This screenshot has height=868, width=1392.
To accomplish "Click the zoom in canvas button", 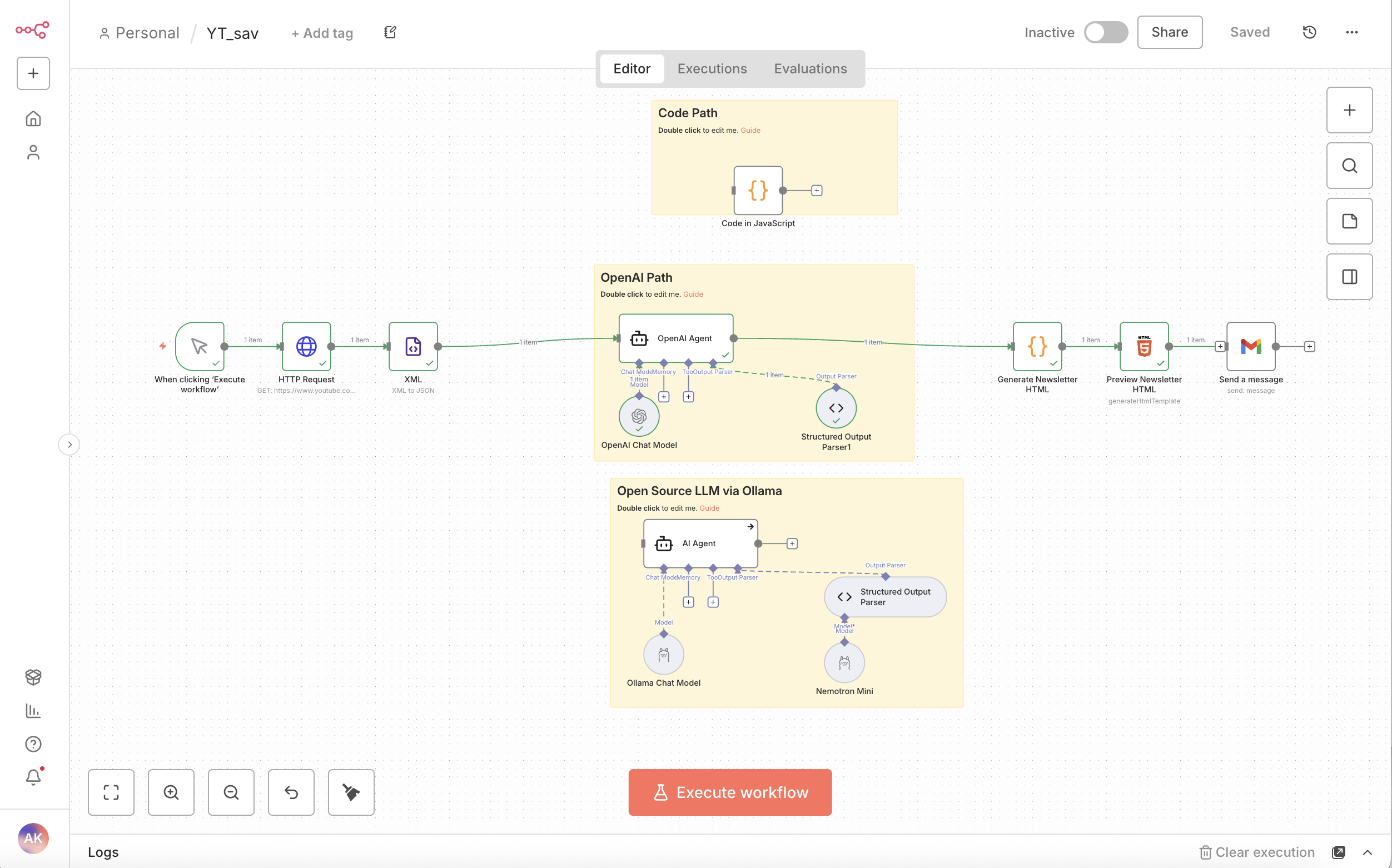I will click(x=171, y=792).
